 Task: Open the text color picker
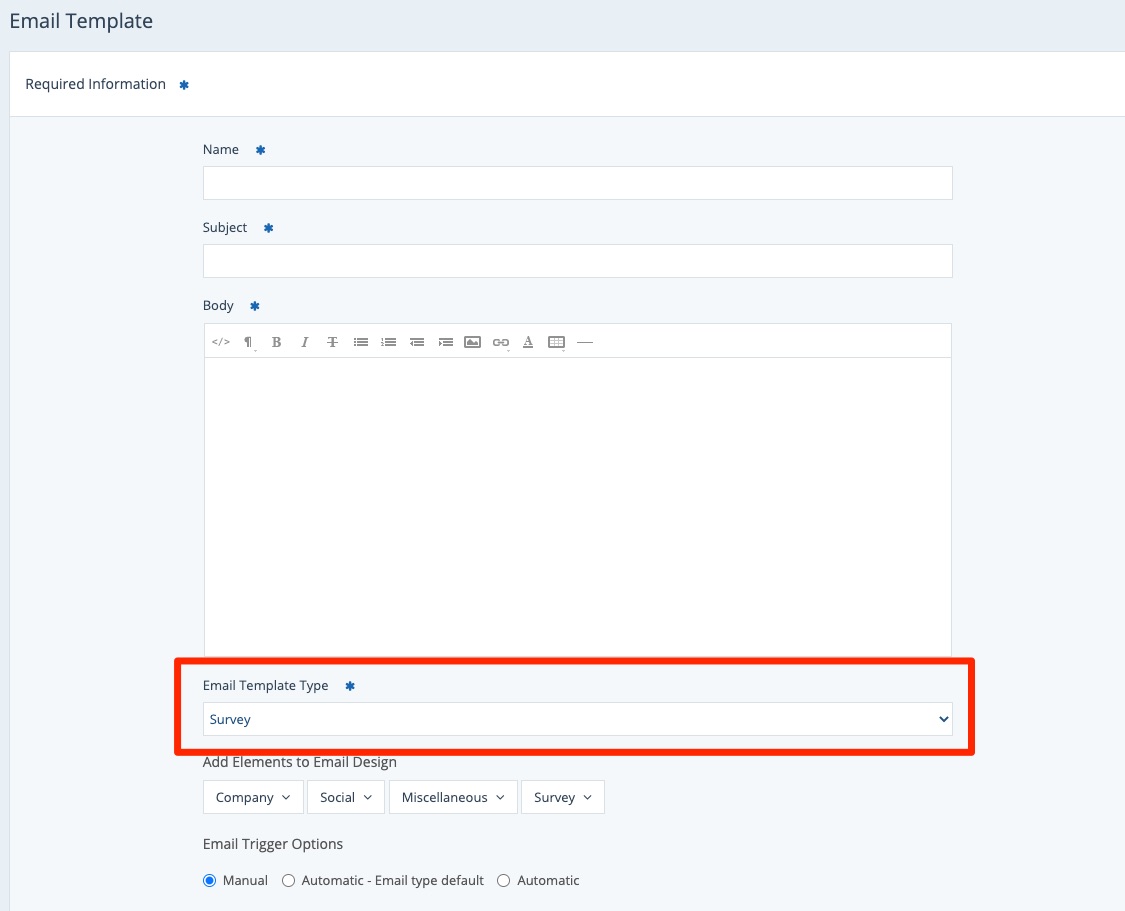pos(528,342)
